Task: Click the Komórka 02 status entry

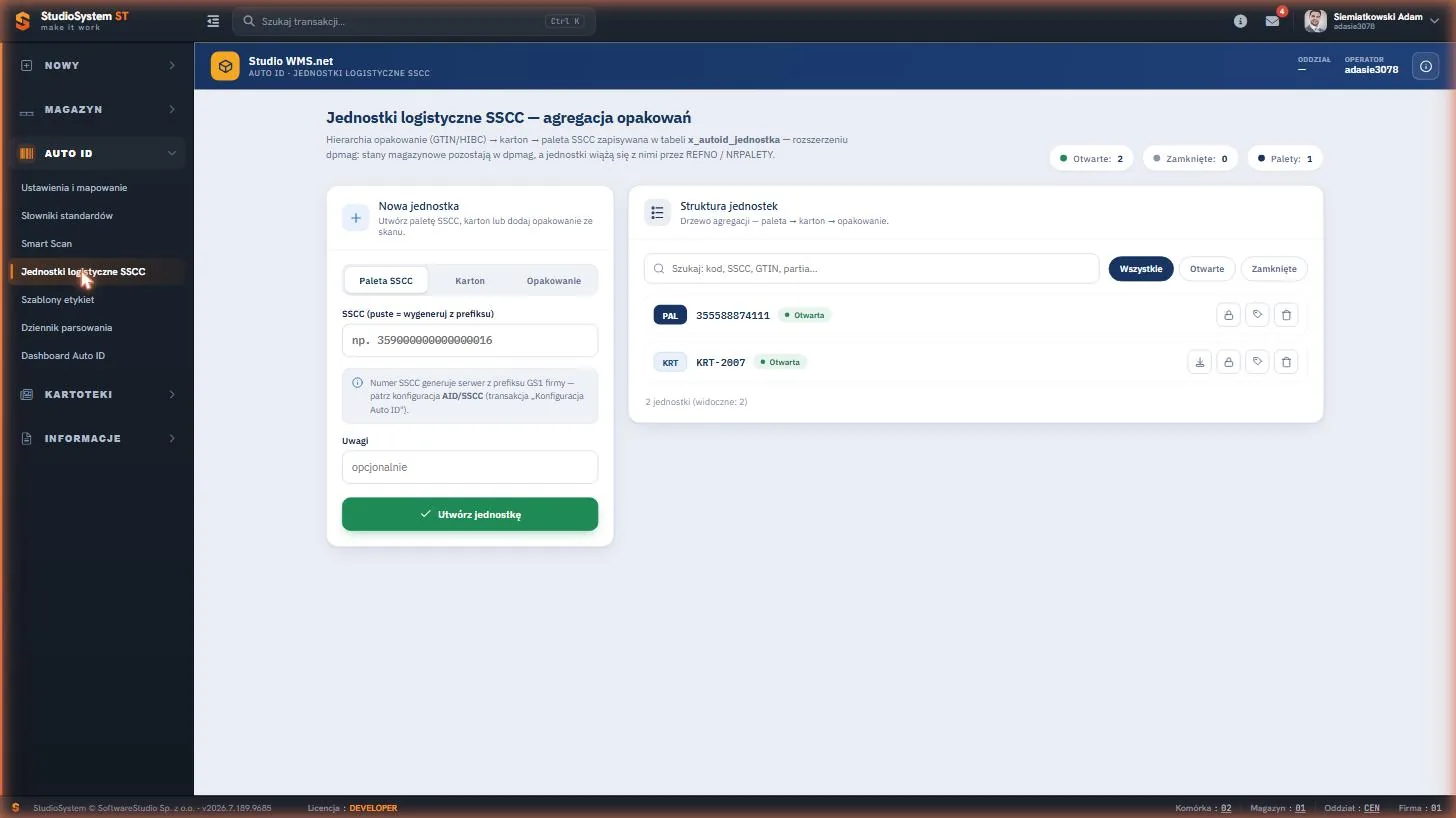Action: (1204, 808)
